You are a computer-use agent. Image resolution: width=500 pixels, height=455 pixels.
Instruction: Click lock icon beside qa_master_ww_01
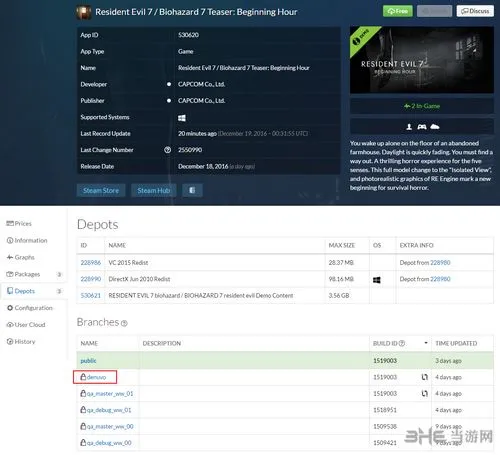pos(83,393)
